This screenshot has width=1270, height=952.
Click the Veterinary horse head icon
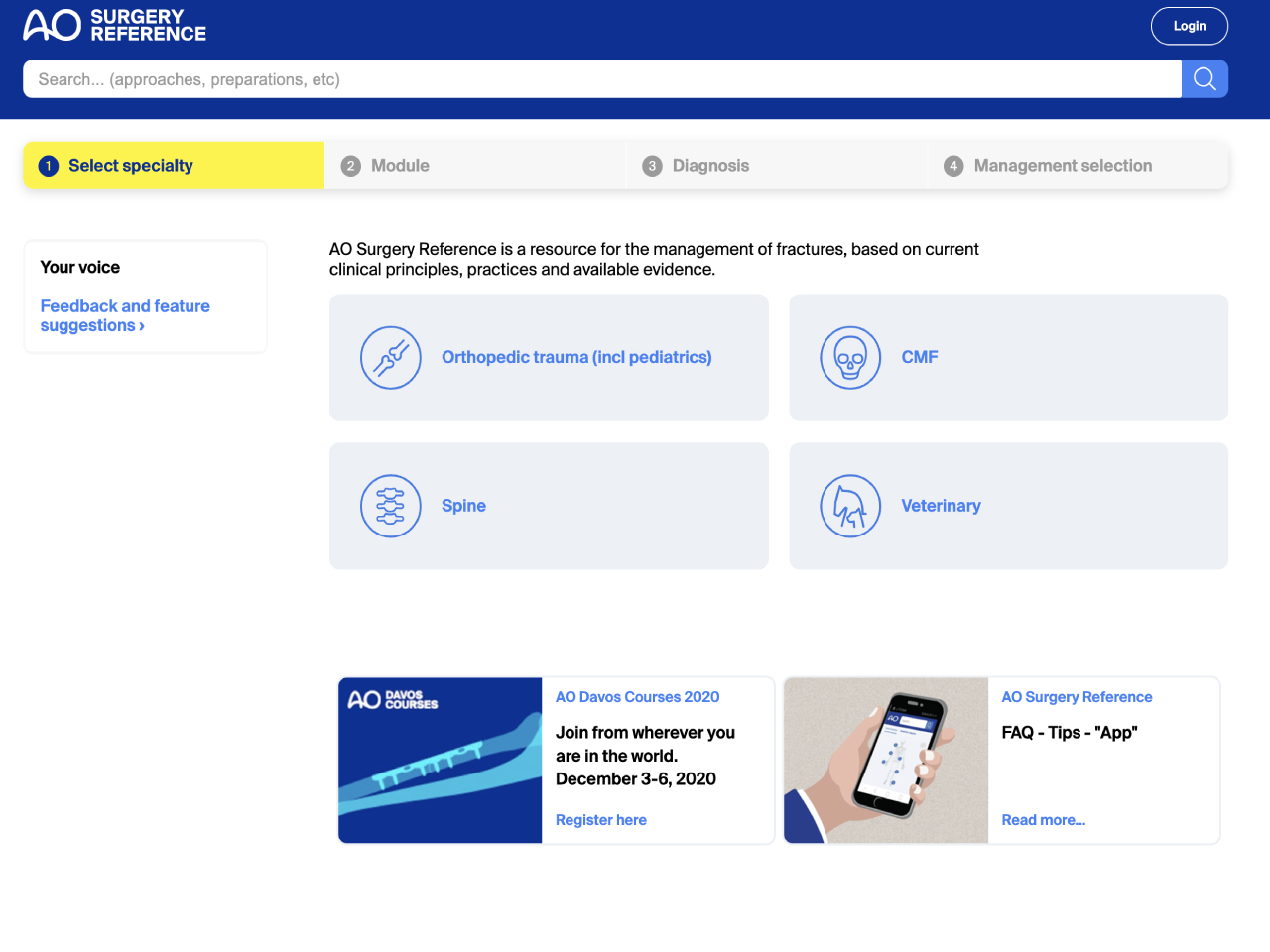pos(850,506)
